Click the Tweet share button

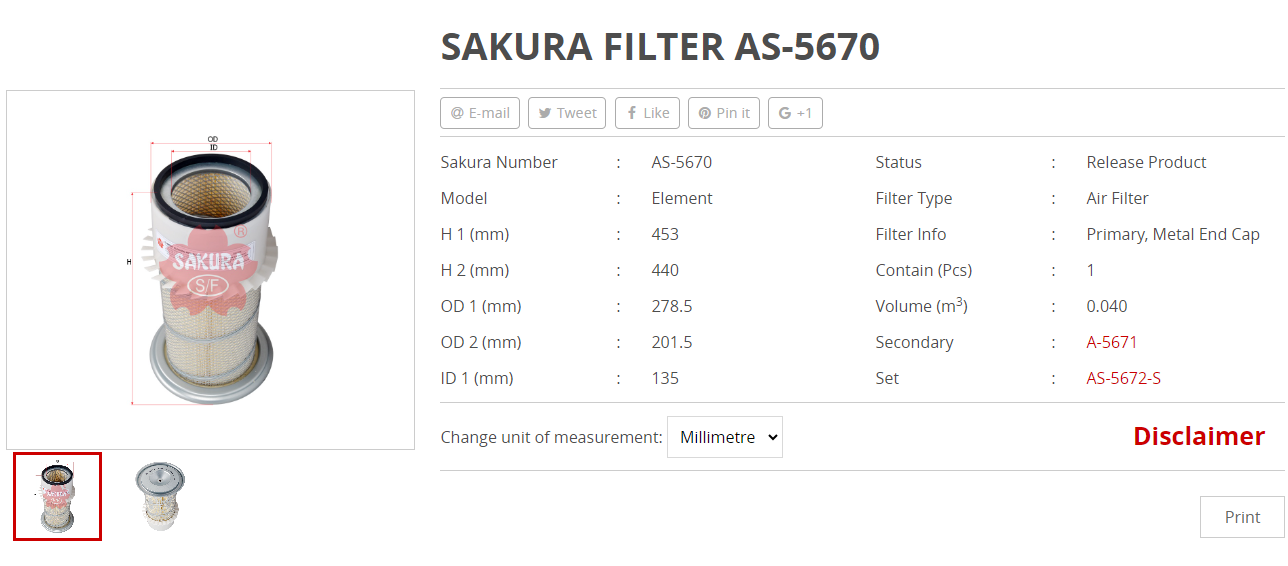click(567, 113)
